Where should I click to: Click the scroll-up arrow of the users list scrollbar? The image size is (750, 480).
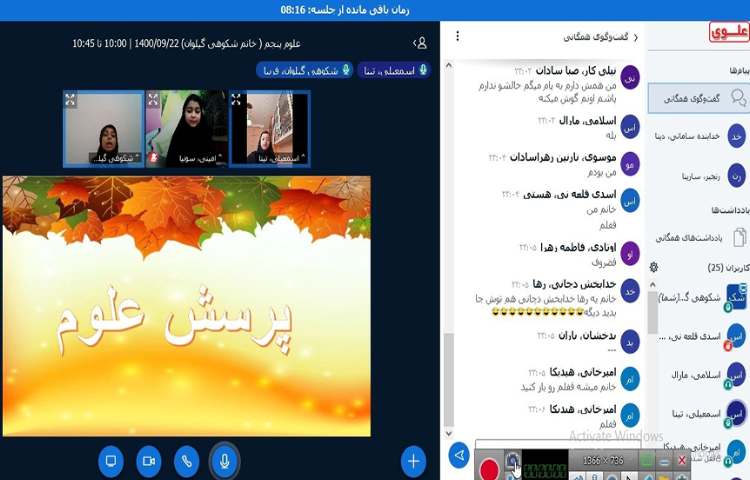tap(653, 285)
